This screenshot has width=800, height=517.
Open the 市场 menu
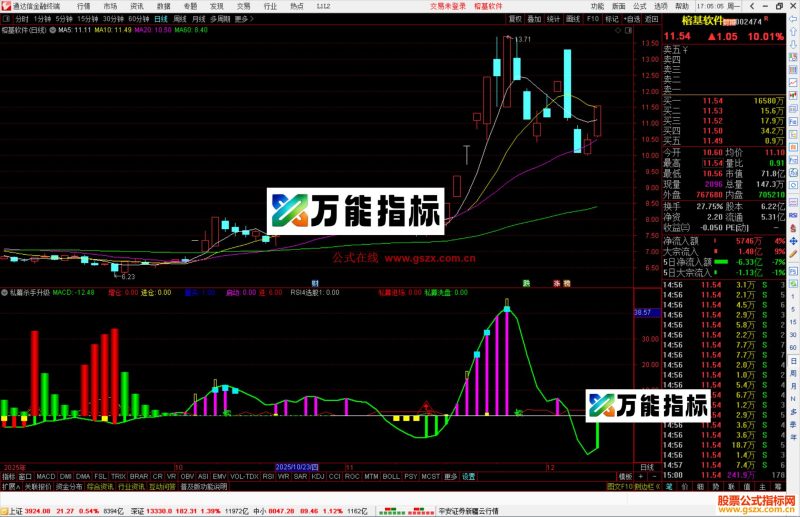[110, 6]
